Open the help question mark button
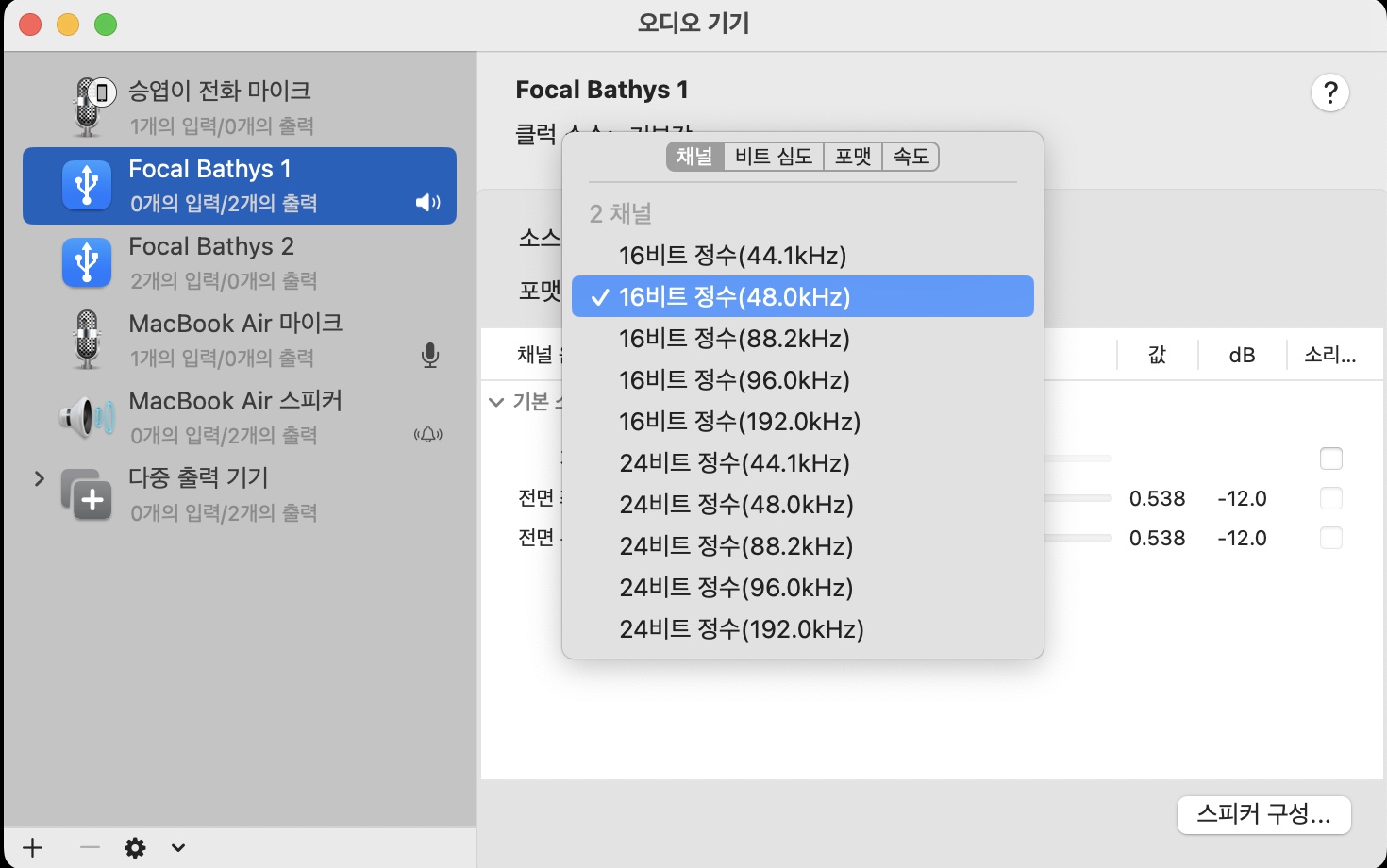The width and height of the screenshot is (1387, 868). click(x=1330, y=92)
